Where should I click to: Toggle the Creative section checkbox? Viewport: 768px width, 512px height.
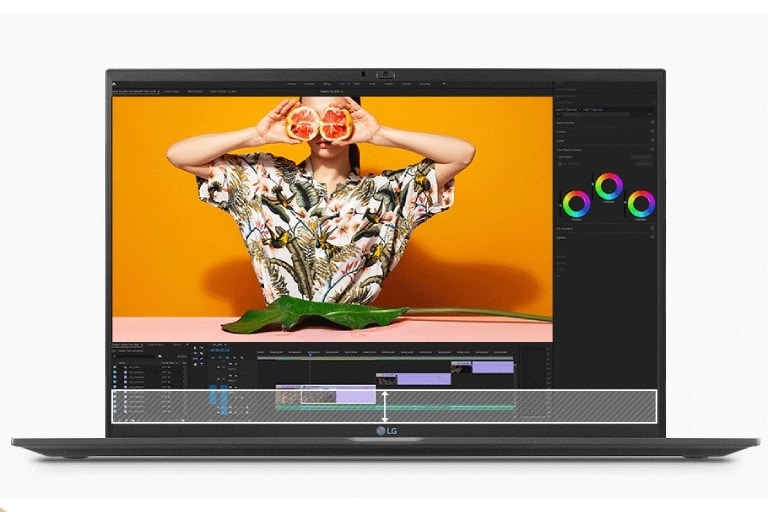point(653,131)
